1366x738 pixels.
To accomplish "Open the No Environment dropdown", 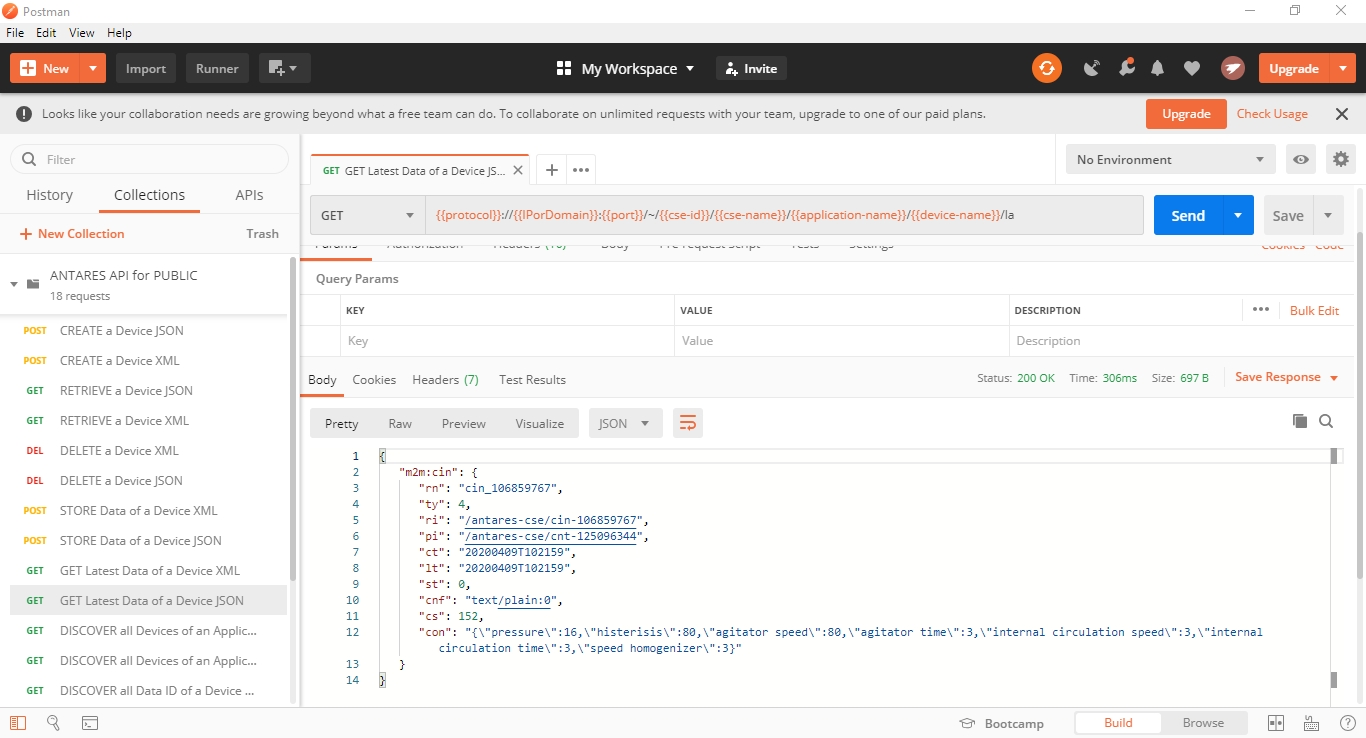I will 1169,159.
